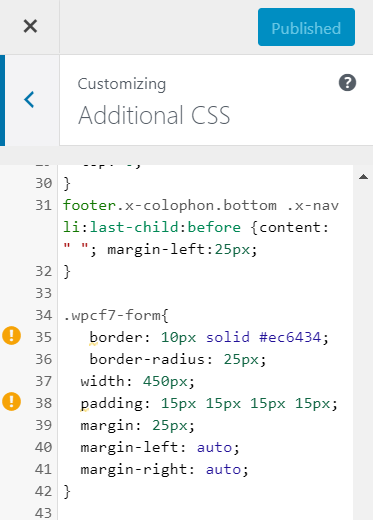Click the margin-left: auto line

tap(160, 447)
